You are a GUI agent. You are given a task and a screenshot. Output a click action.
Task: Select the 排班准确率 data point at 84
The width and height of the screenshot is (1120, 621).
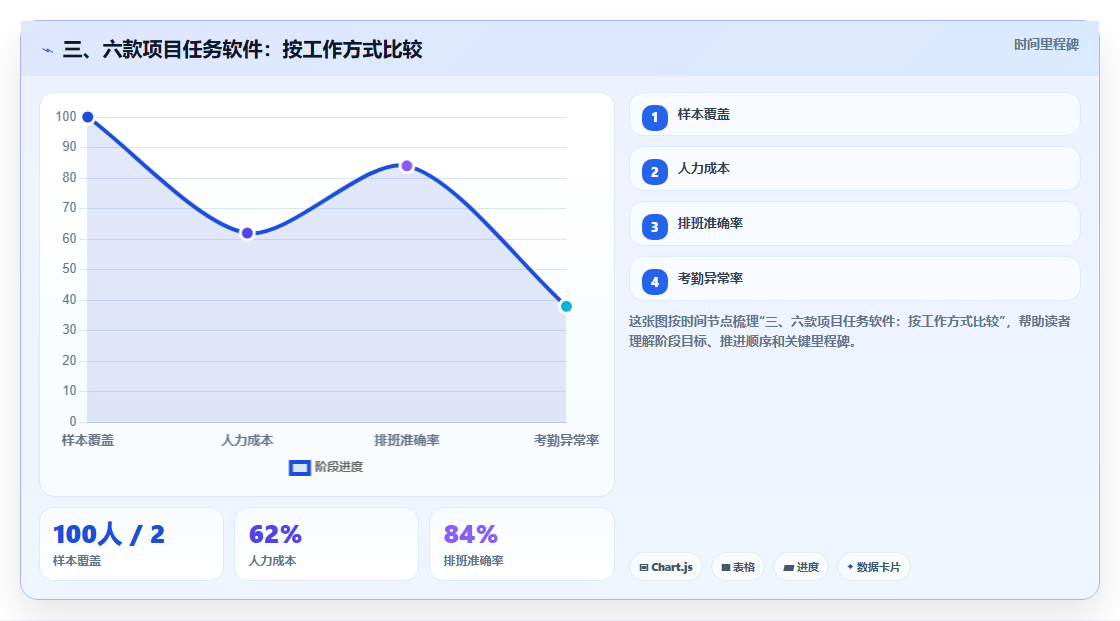pos(406,166)
